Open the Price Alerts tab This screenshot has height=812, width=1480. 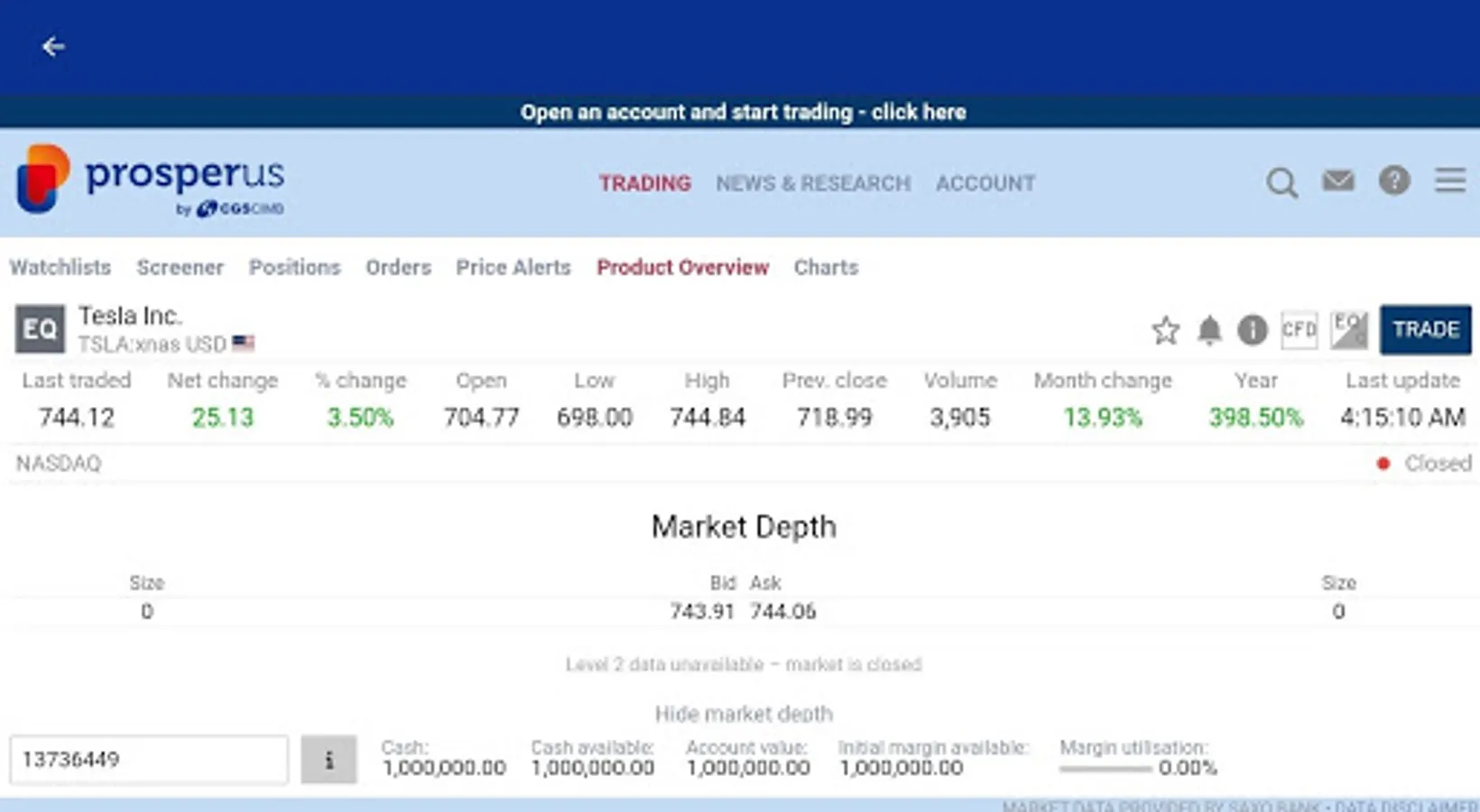coord(513,268)
